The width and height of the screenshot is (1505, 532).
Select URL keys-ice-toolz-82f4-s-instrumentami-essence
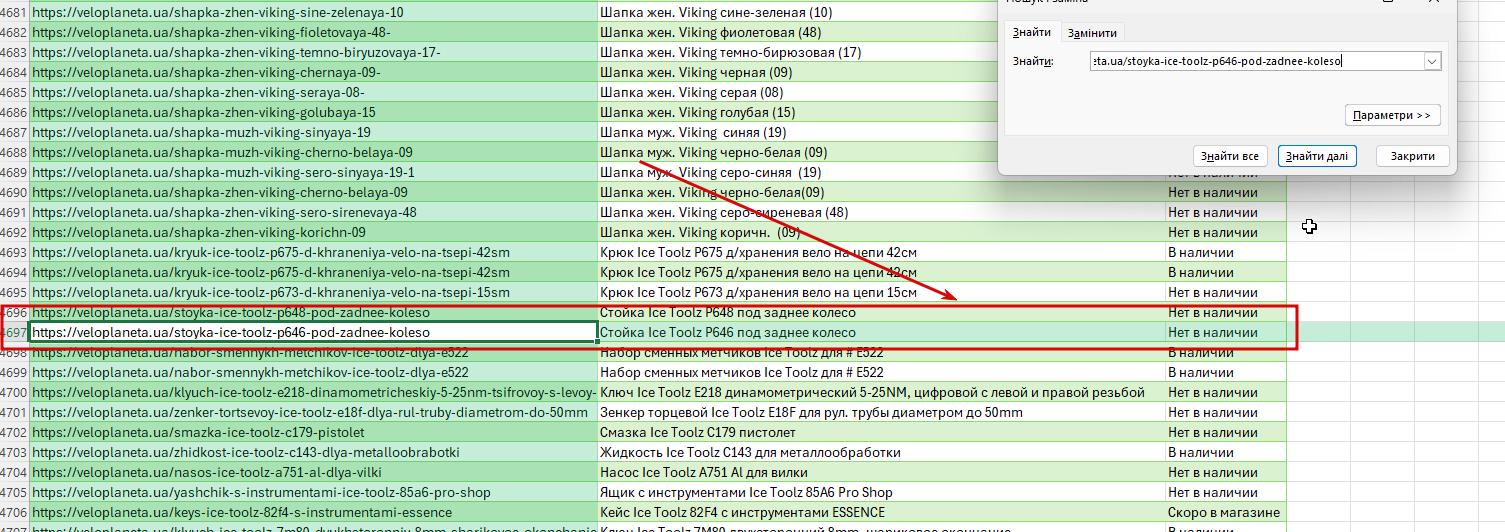313,512
